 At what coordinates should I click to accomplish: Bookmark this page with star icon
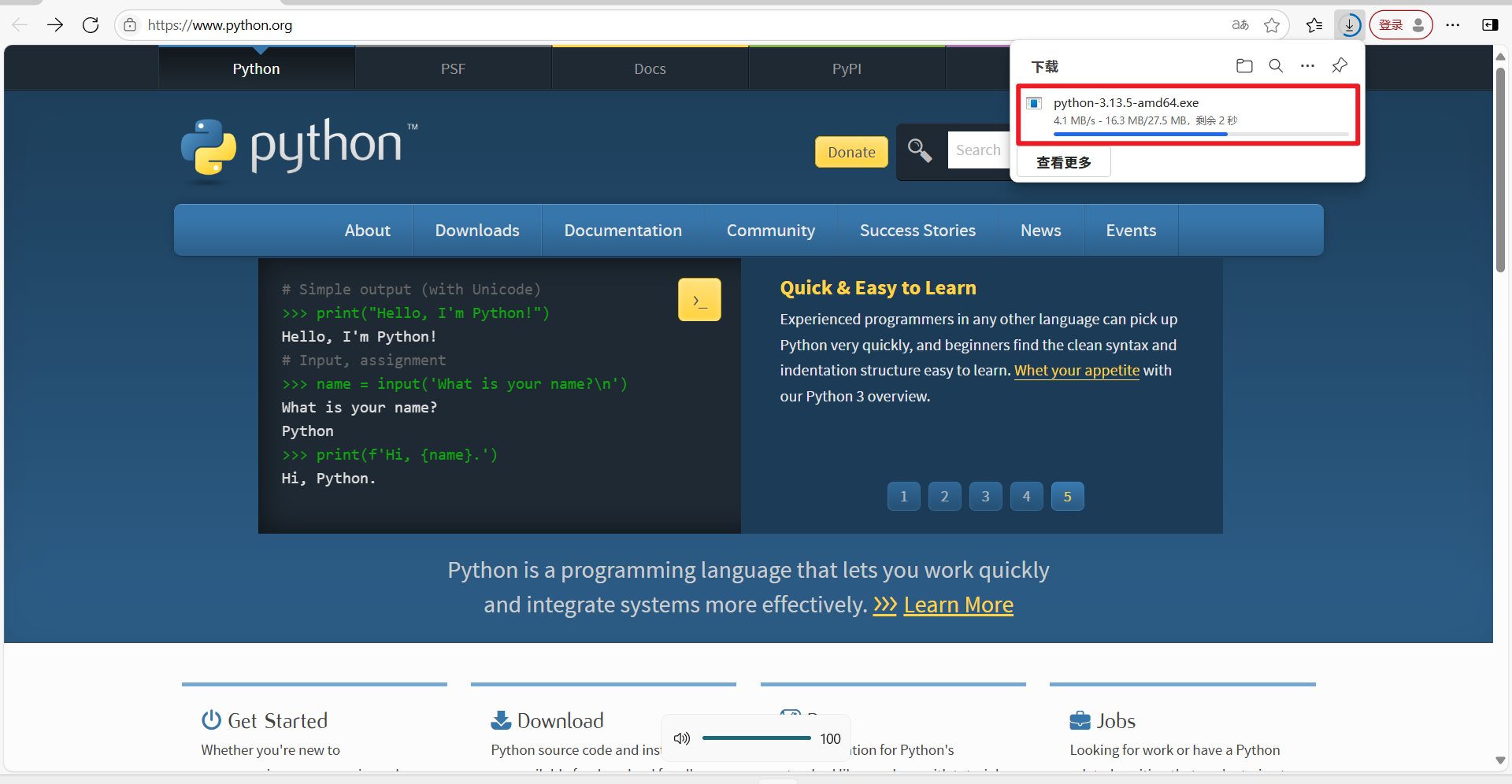[1272, 25]
